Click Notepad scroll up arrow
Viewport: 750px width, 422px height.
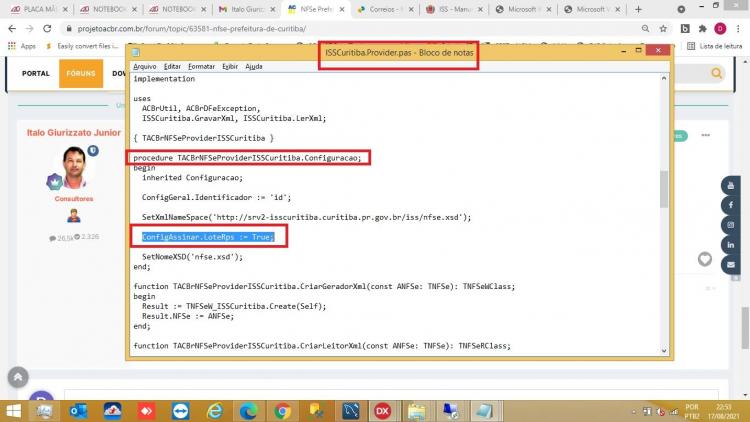click(x=664, y=78)
